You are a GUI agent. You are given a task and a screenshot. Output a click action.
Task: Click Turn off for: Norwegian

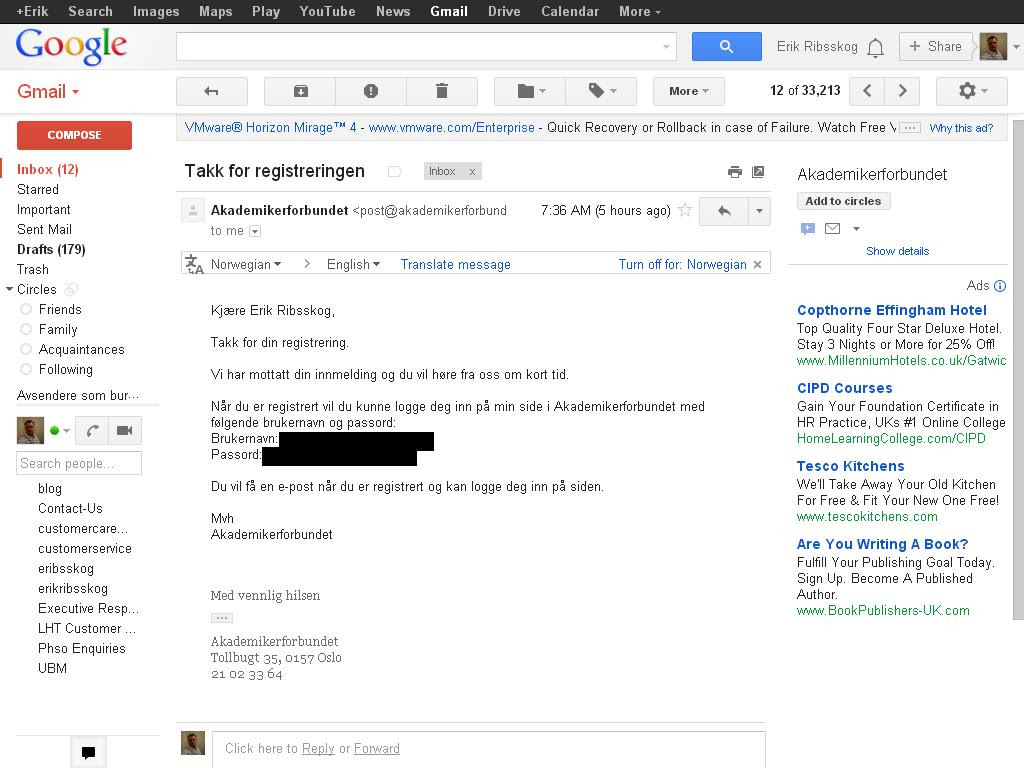682,264
